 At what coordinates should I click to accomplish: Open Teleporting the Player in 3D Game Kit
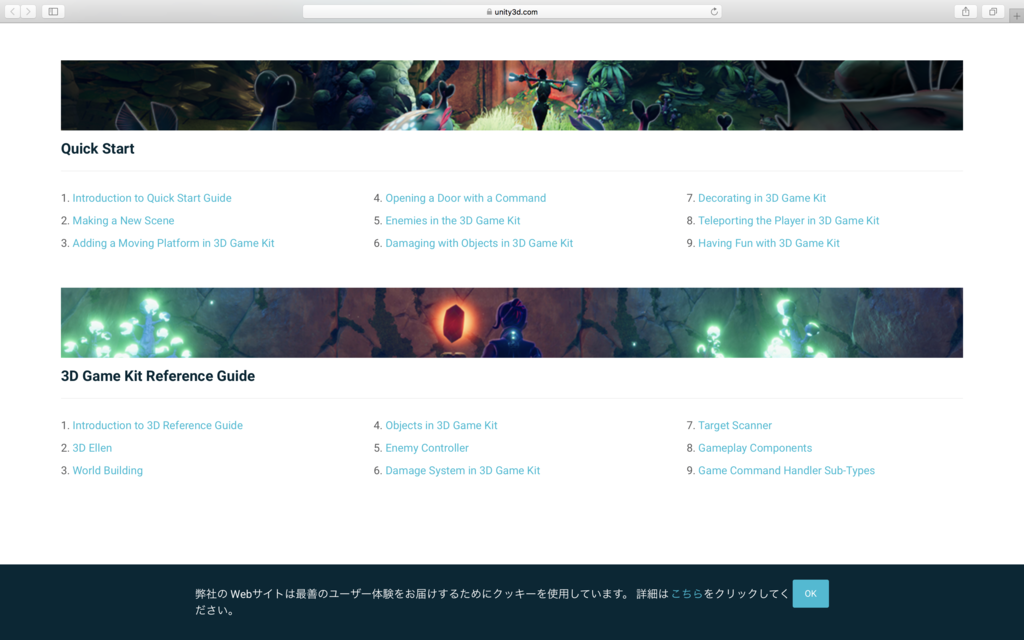788,221
